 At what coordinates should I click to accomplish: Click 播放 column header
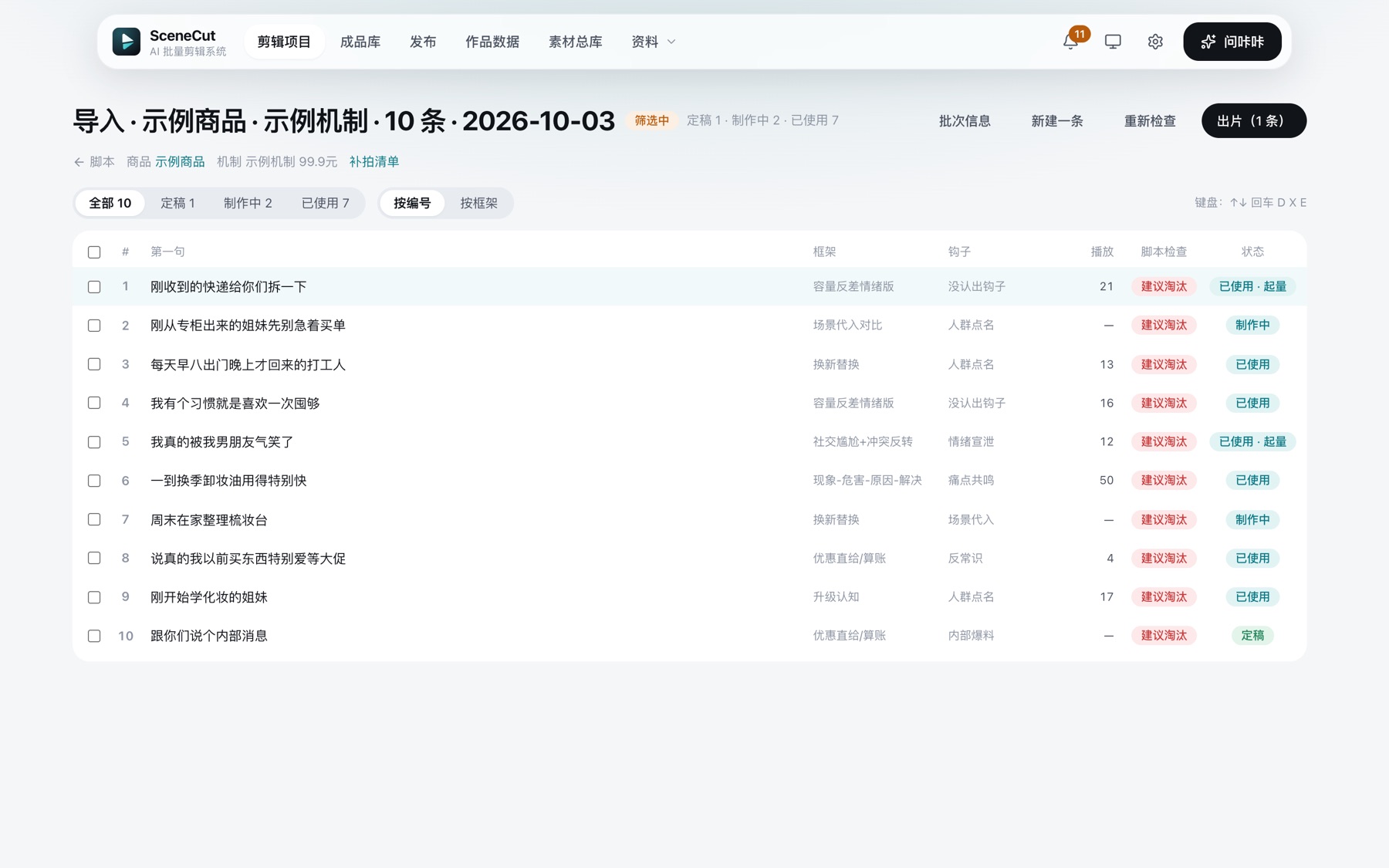point(1102,252)
